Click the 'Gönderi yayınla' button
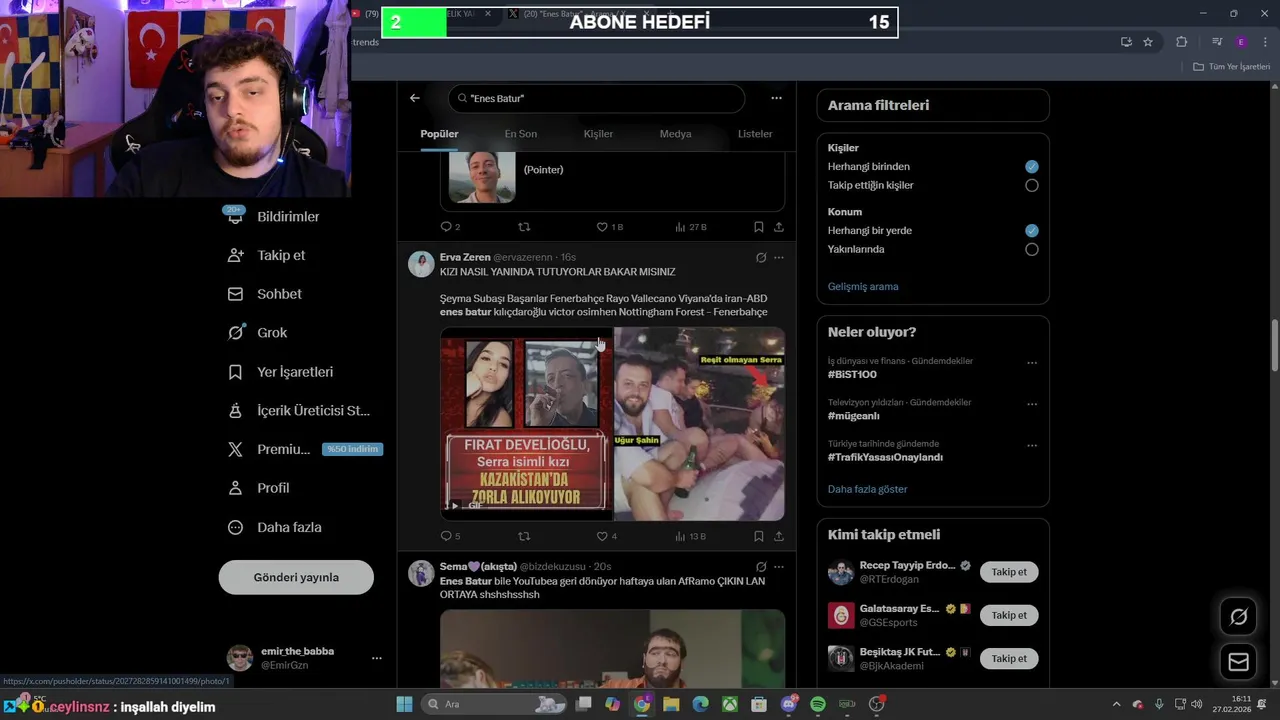 point(296,577)
